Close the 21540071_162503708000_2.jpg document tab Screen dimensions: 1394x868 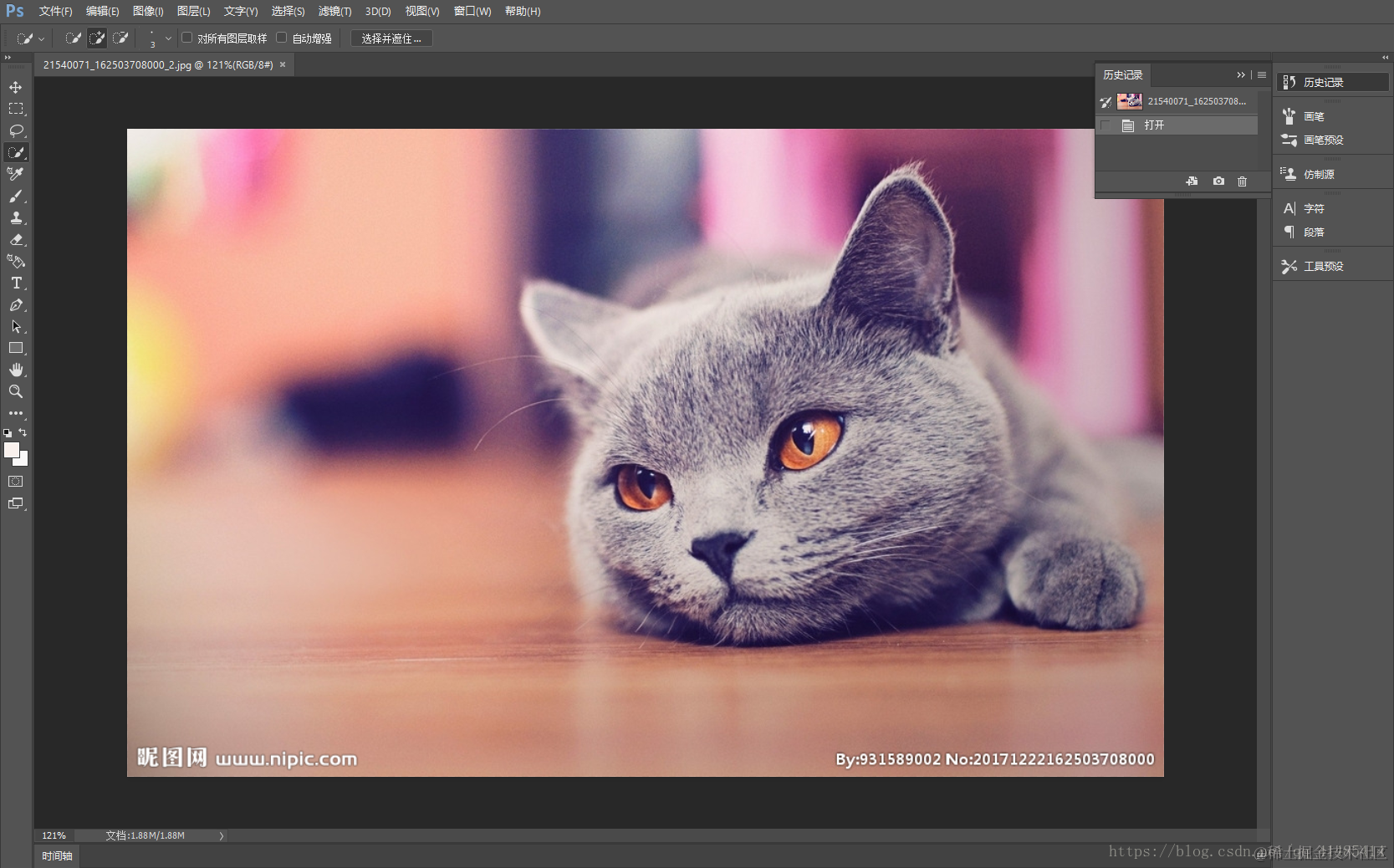pyautogui.click(x=283, y=64)
